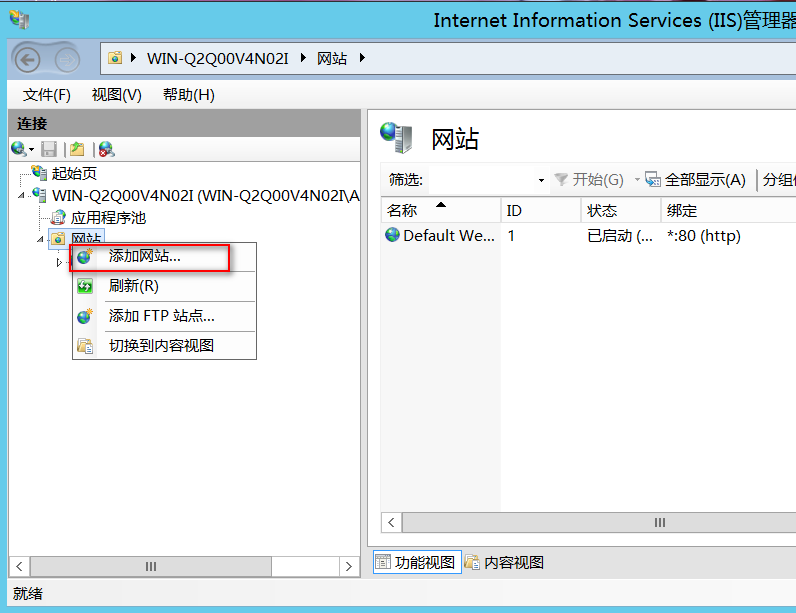Click the 已启动 status cell

point(620,235)
